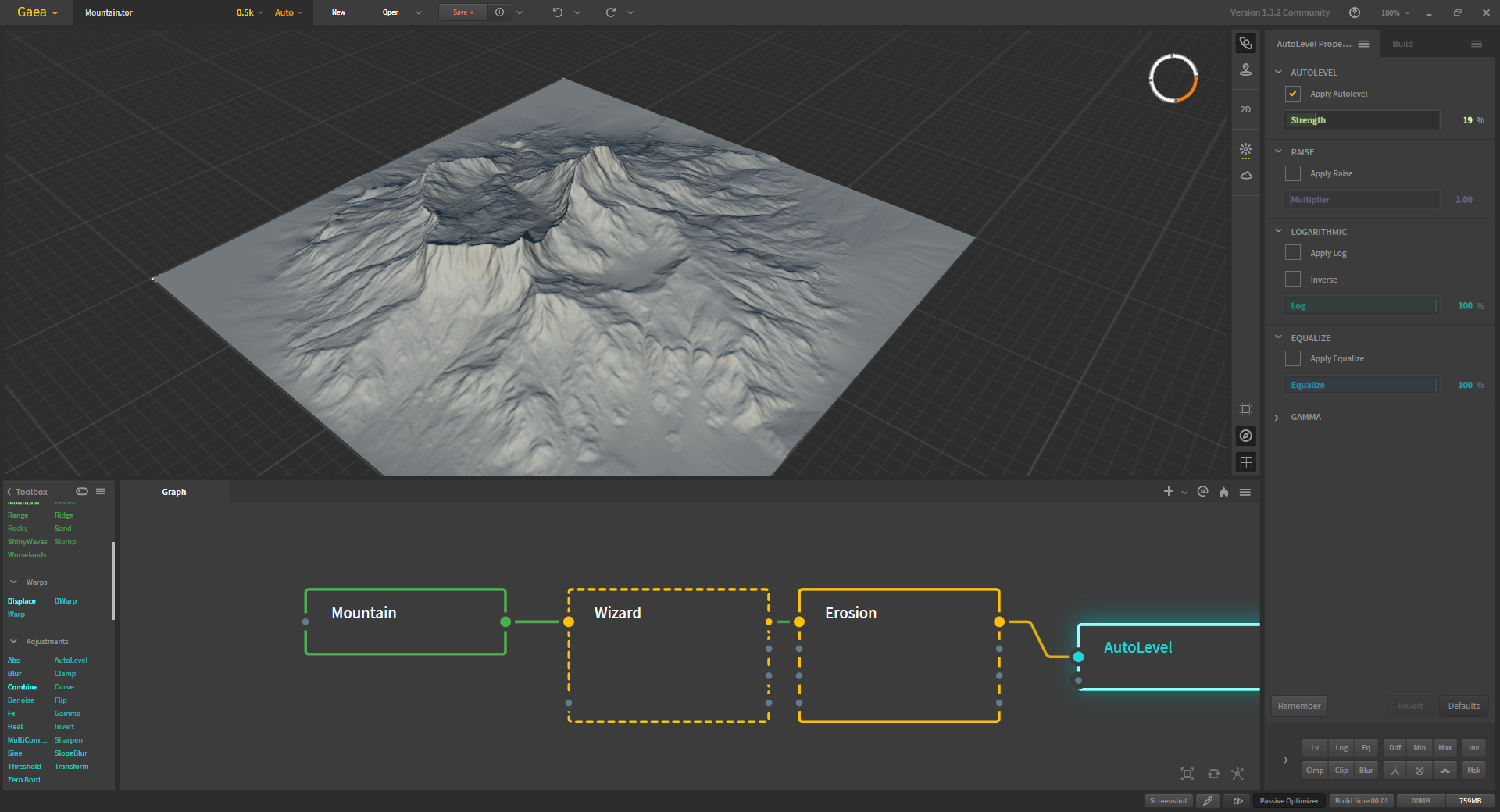This screenshot has height=812, width=1500.
Task: Open the sun lighting settings icon
Action: point(1245,149)
